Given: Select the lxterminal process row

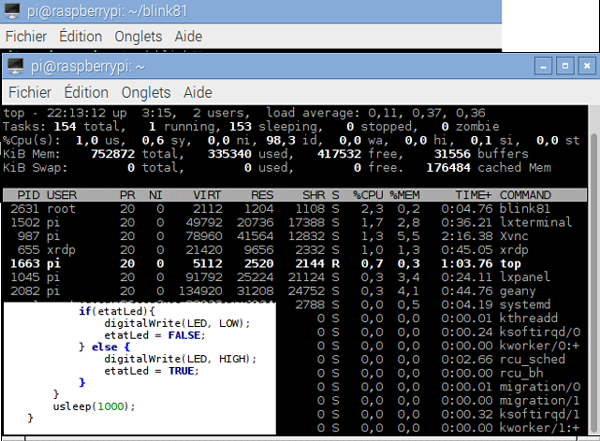Looking at the screenshot, I should [295, 222].
